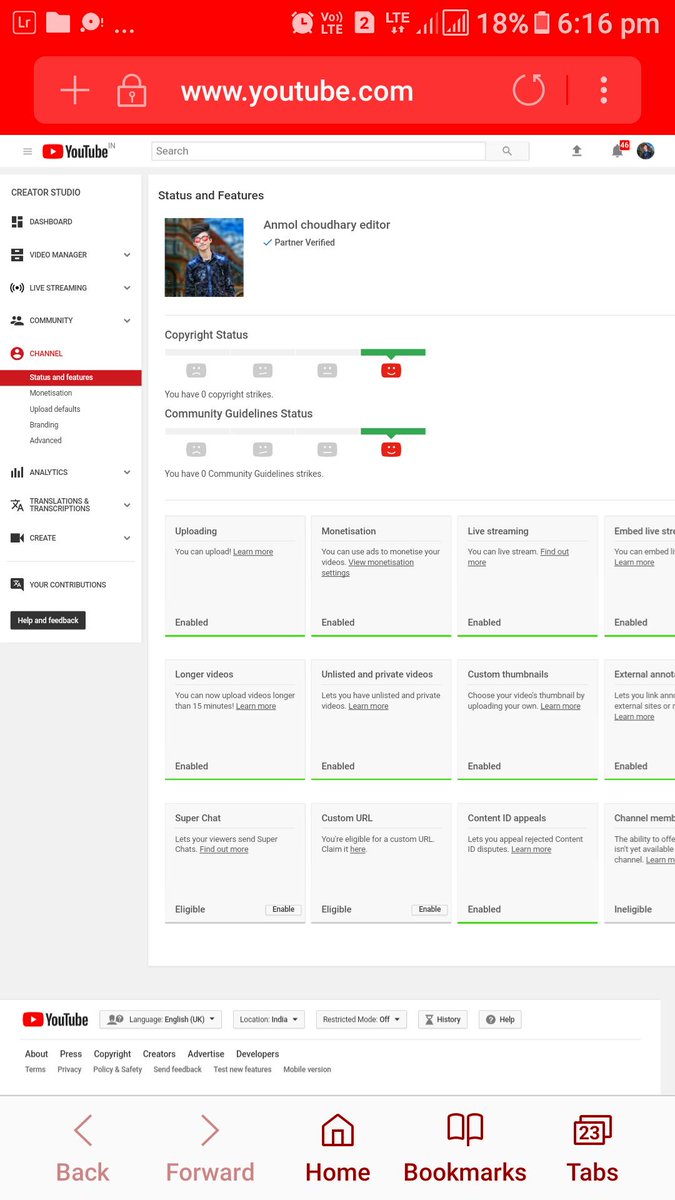This screenshot has width=675, height=1200.
Task: Open the account avatar menu
Action: 646,151
